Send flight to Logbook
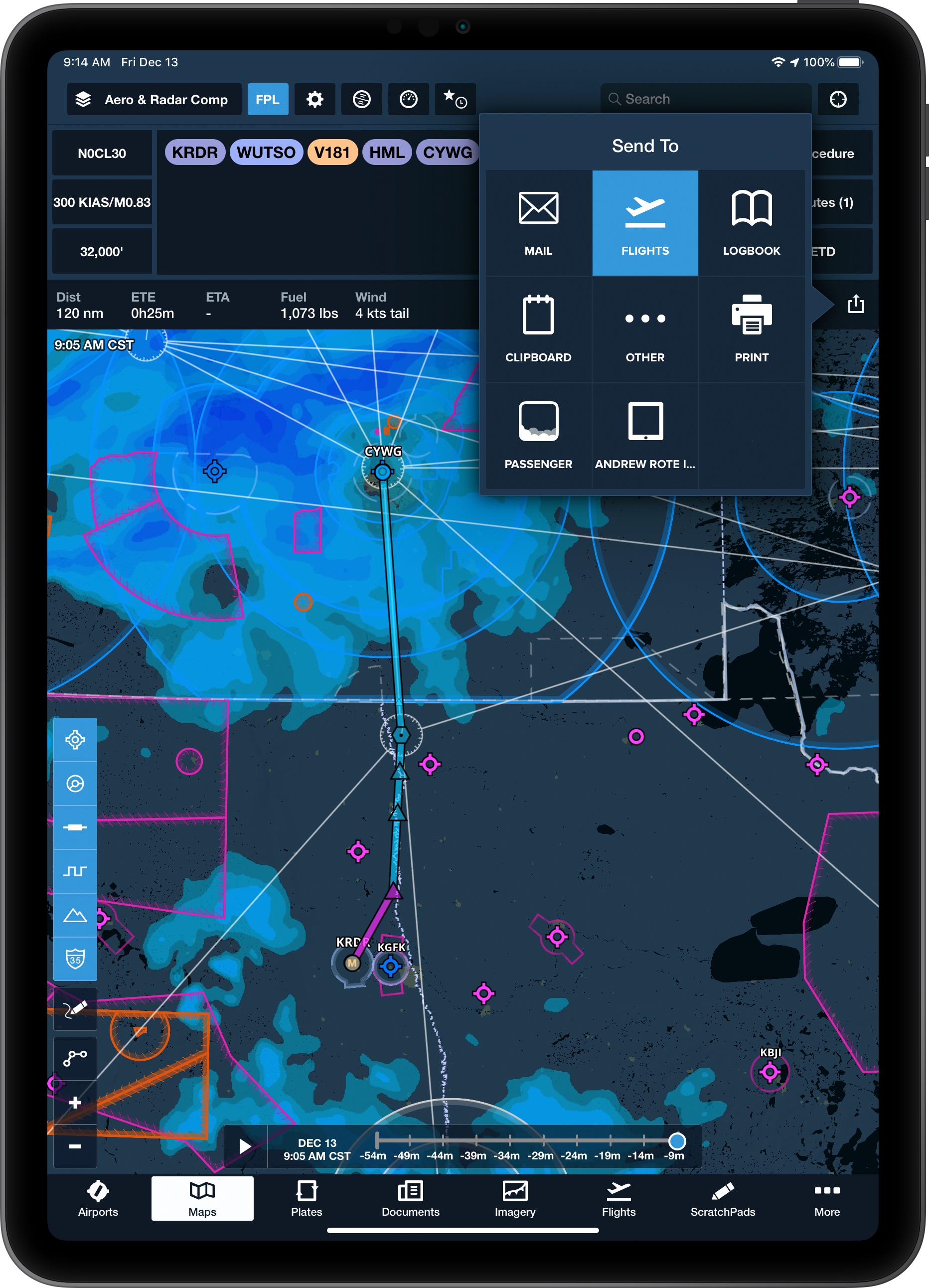Screen dimensions: 929x1288 pos(751,223)
